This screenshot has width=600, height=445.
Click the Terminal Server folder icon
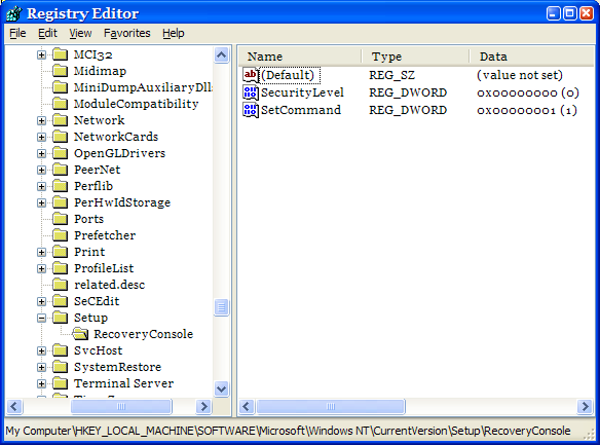click(x=60, y=383)
